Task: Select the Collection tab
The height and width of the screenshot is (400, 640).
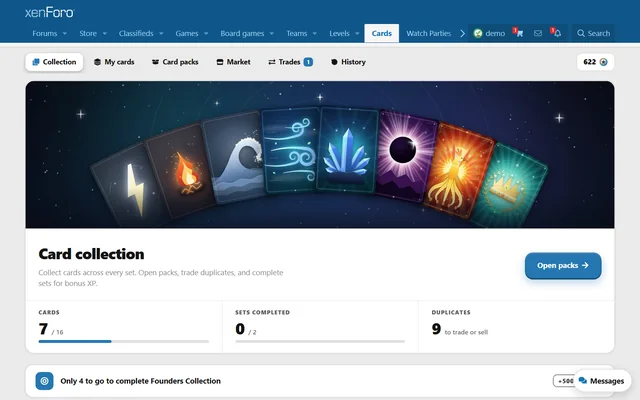Action: pos(54,62)
